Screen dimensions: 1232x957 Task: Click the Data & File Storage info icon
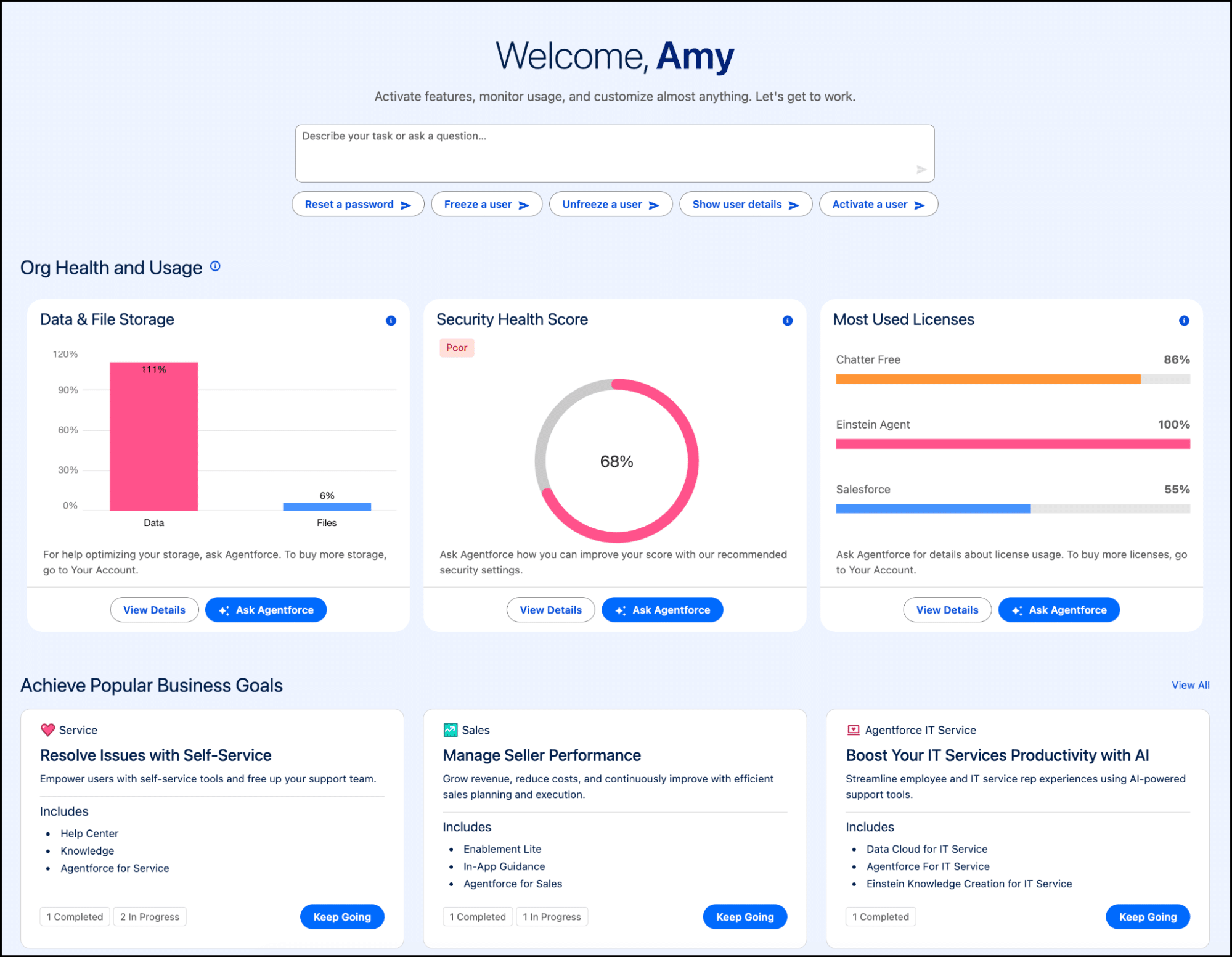pyautogui.click(x=391, y=321)
